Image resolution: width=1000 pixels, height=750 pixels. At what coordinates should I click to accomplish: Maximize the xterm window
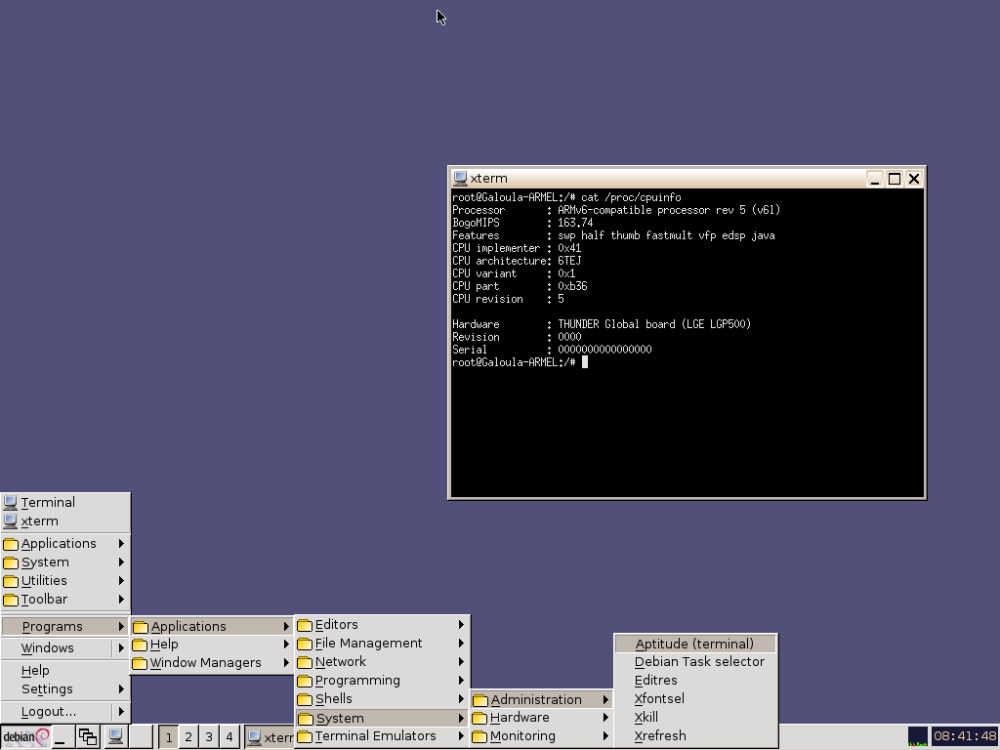click(894, 179)
